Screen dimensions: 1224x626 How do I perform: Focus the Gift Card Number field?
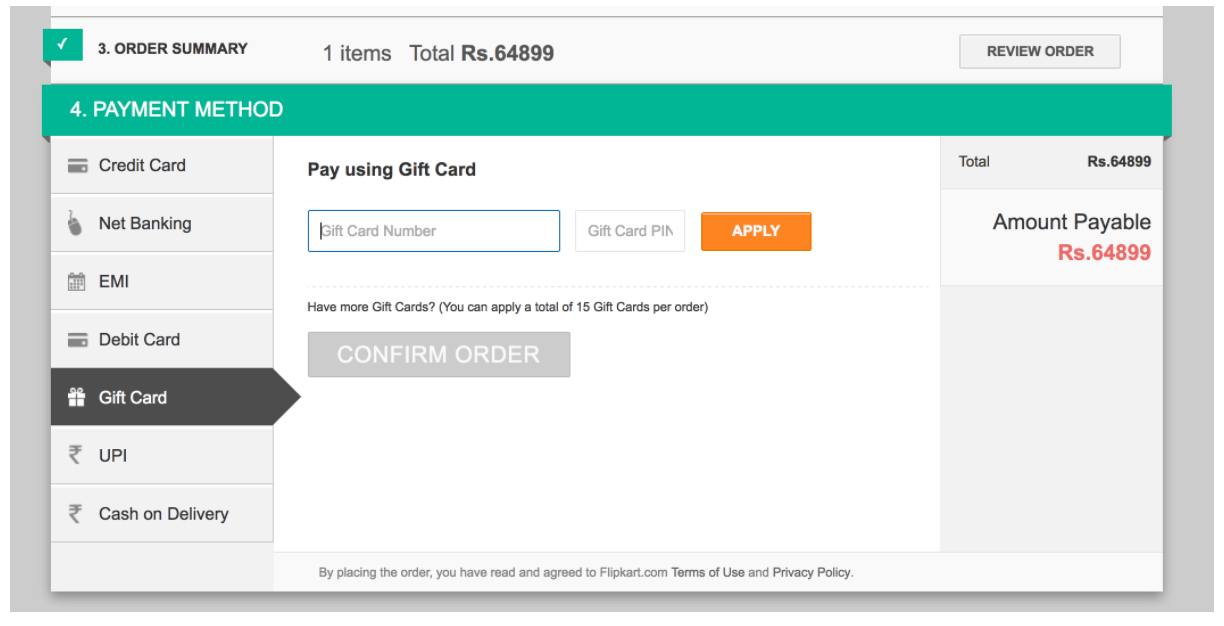[x=433, y=231]
